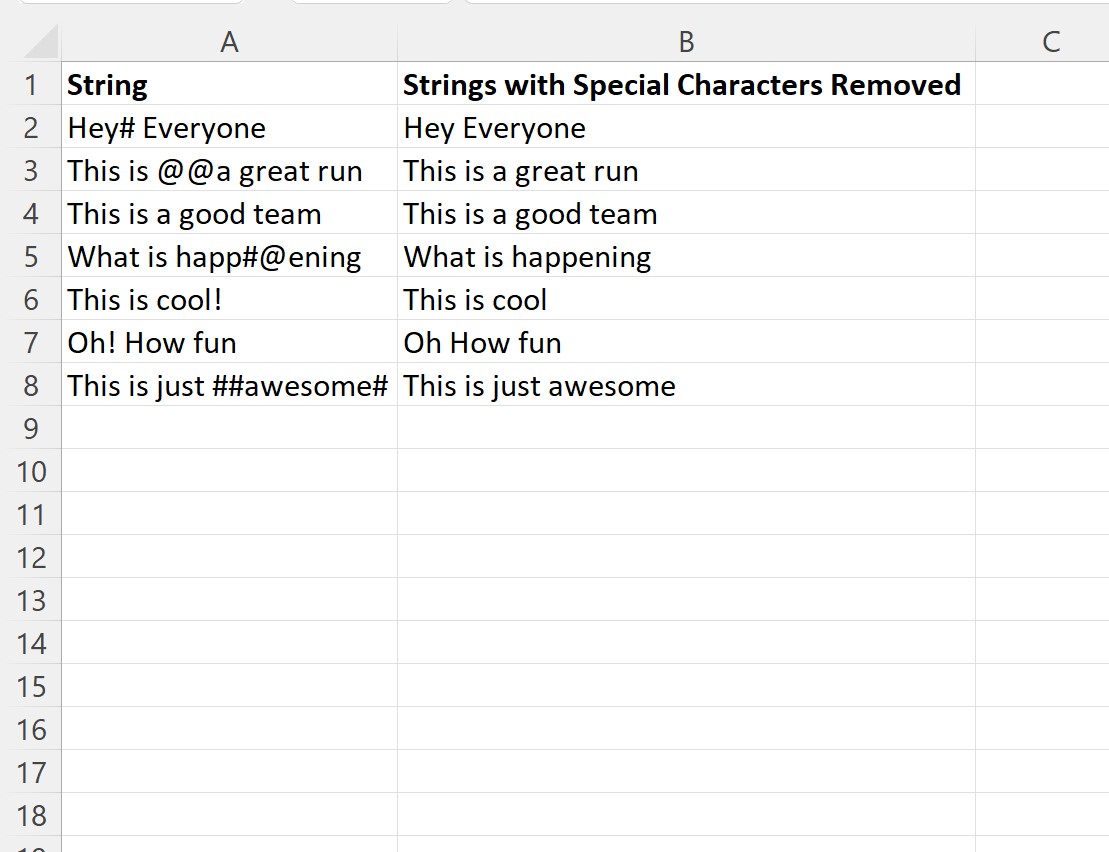Switch to the leftmost tab at top
1109x852 pixels.
[x=130, y=5]
